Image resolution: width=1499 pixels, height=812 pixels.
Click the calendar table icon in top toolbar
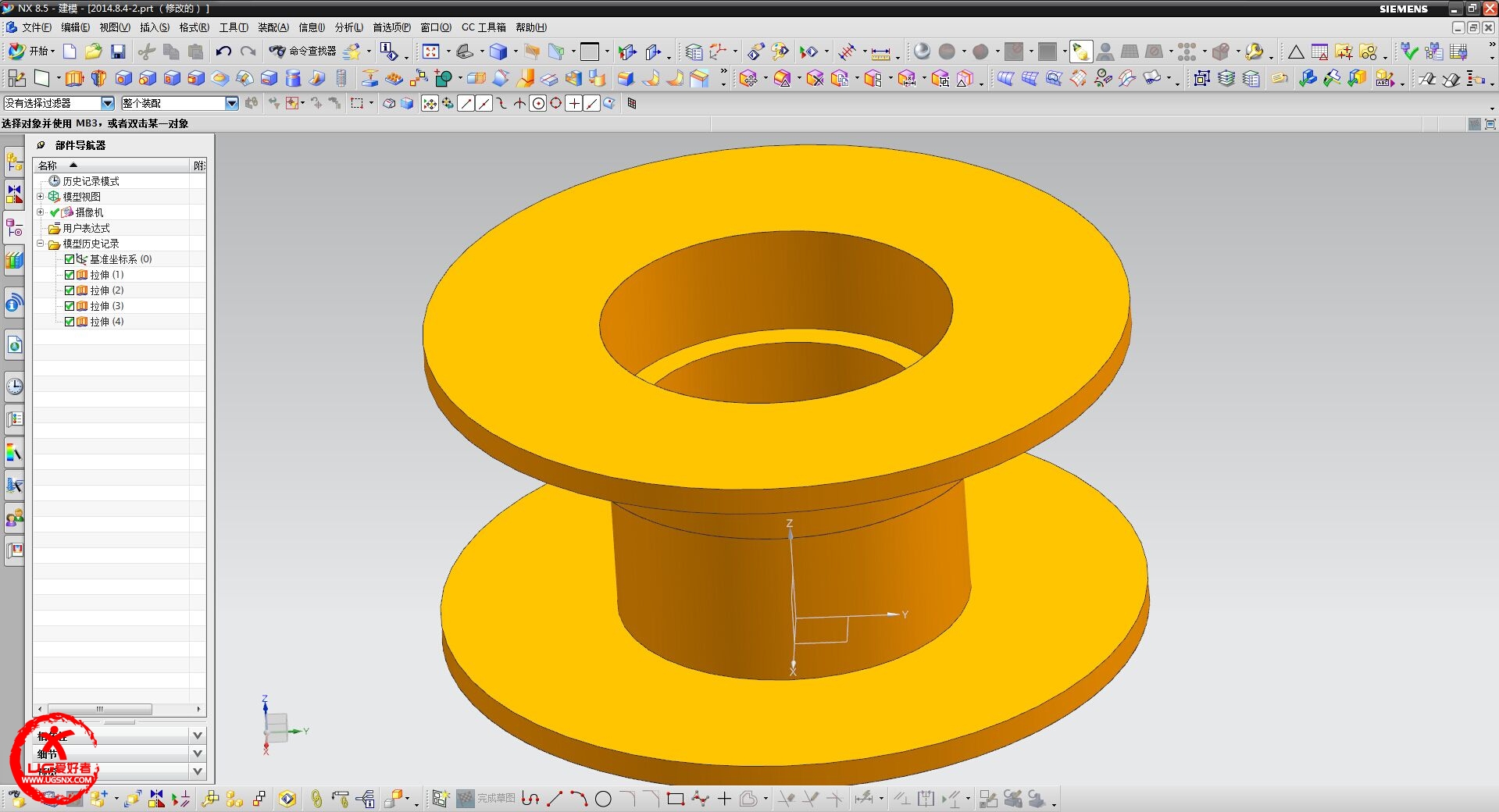[1320, 52]
